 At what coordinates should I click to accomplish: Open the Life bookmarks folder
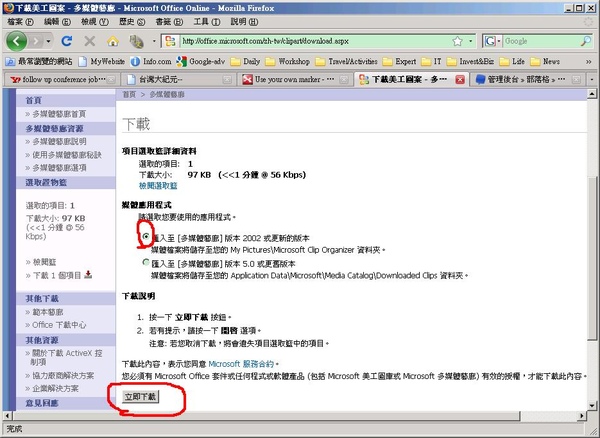pyautogui.click(x=512, y=61)
